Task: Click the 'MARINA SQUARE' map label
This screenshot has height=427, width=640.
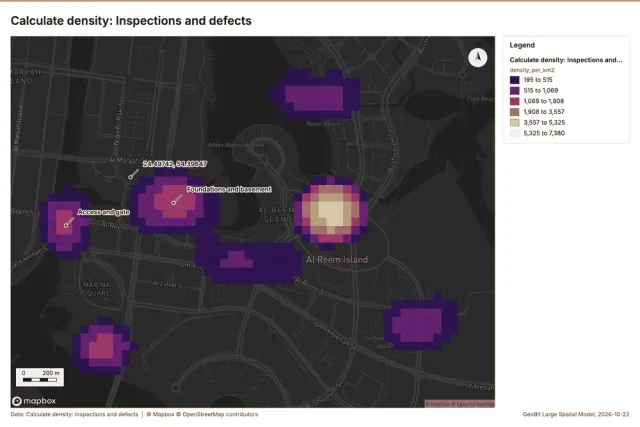Action: [96, 289]
